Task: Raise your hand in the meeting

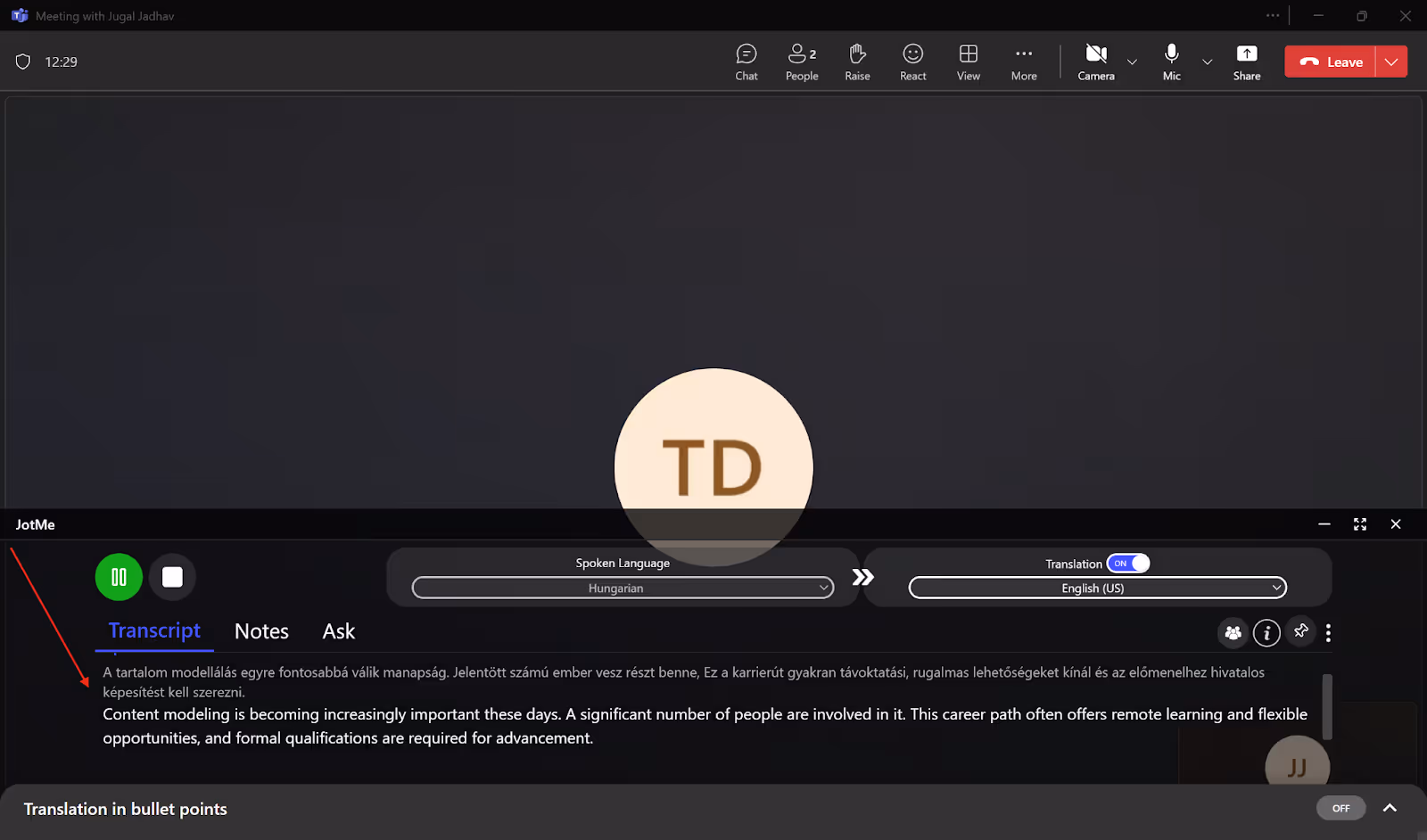Action: (857, 62)
